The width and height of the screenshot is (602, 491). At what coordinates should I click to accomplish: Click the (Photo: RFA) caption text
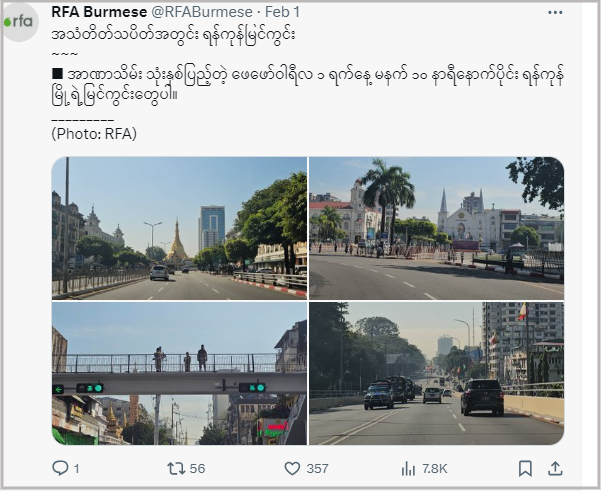[x=94, y=134]
